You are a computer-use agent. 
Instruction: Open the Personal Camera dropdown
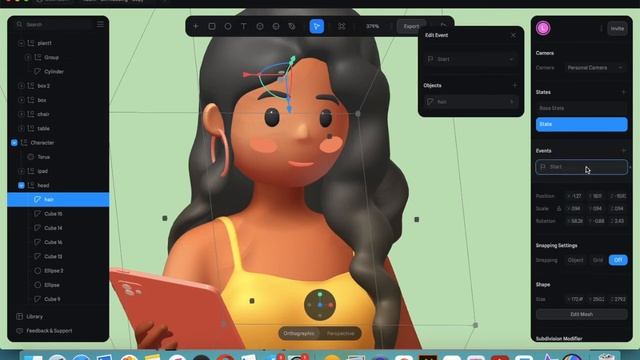click(x=595, y=68)
